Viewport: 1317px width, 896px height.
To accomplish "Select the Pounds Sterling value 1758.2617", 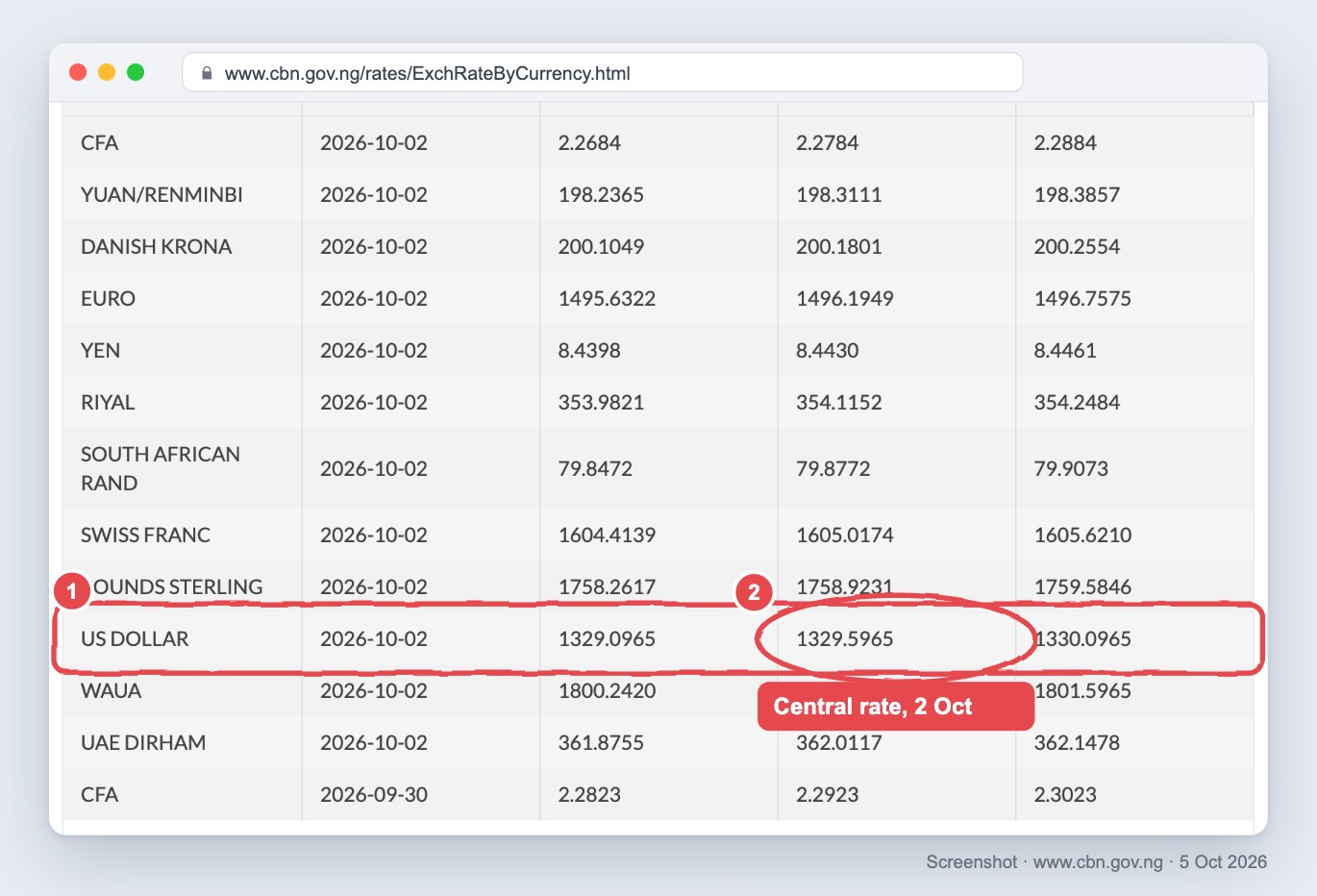I will pos(608,587).
